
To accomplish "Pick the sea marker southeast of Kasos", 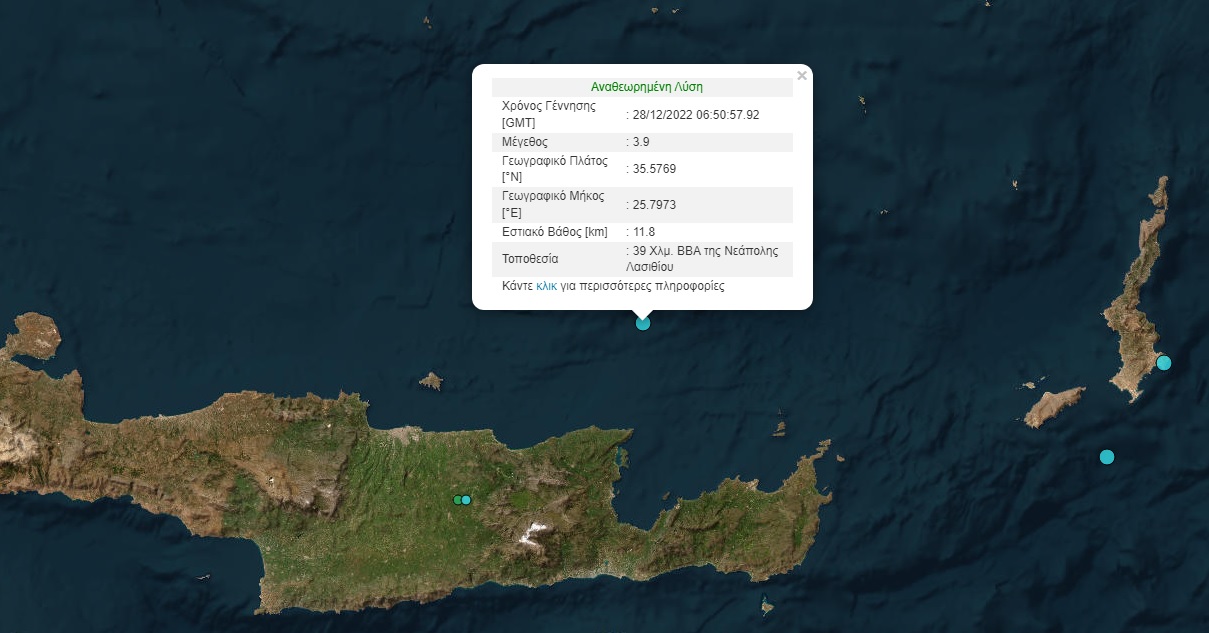I will point(1107,457).
